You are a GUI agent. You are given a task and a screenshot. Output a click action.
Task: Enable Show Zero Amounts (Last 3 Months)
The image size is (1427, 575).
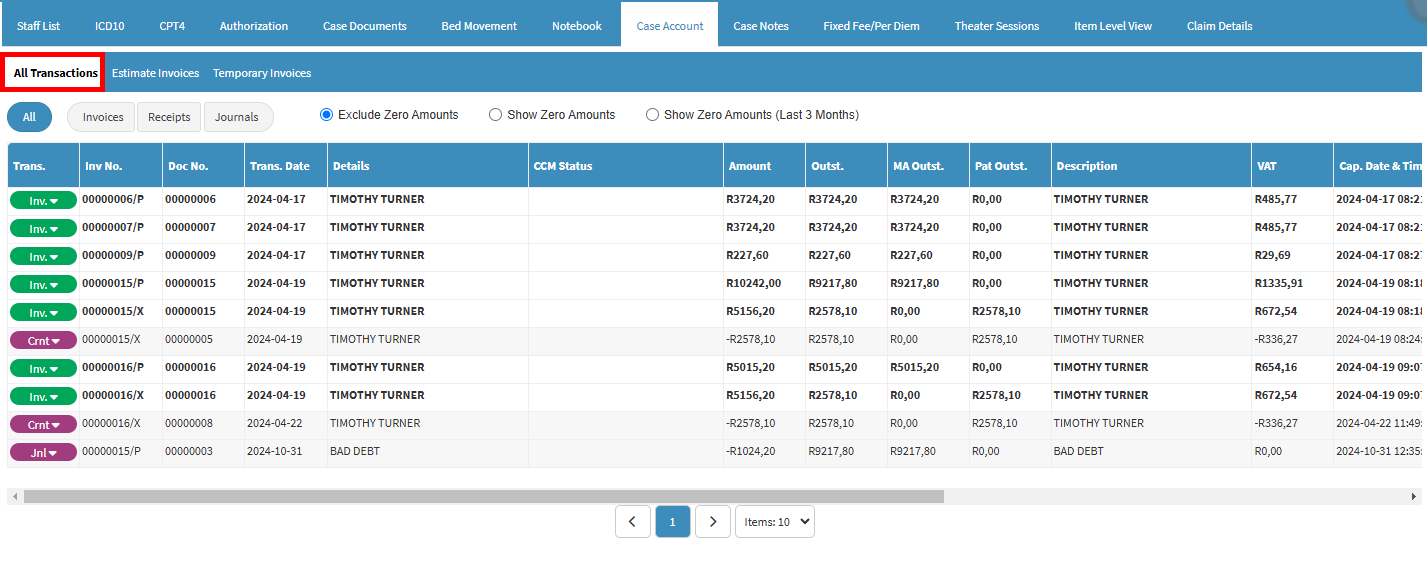652,115
